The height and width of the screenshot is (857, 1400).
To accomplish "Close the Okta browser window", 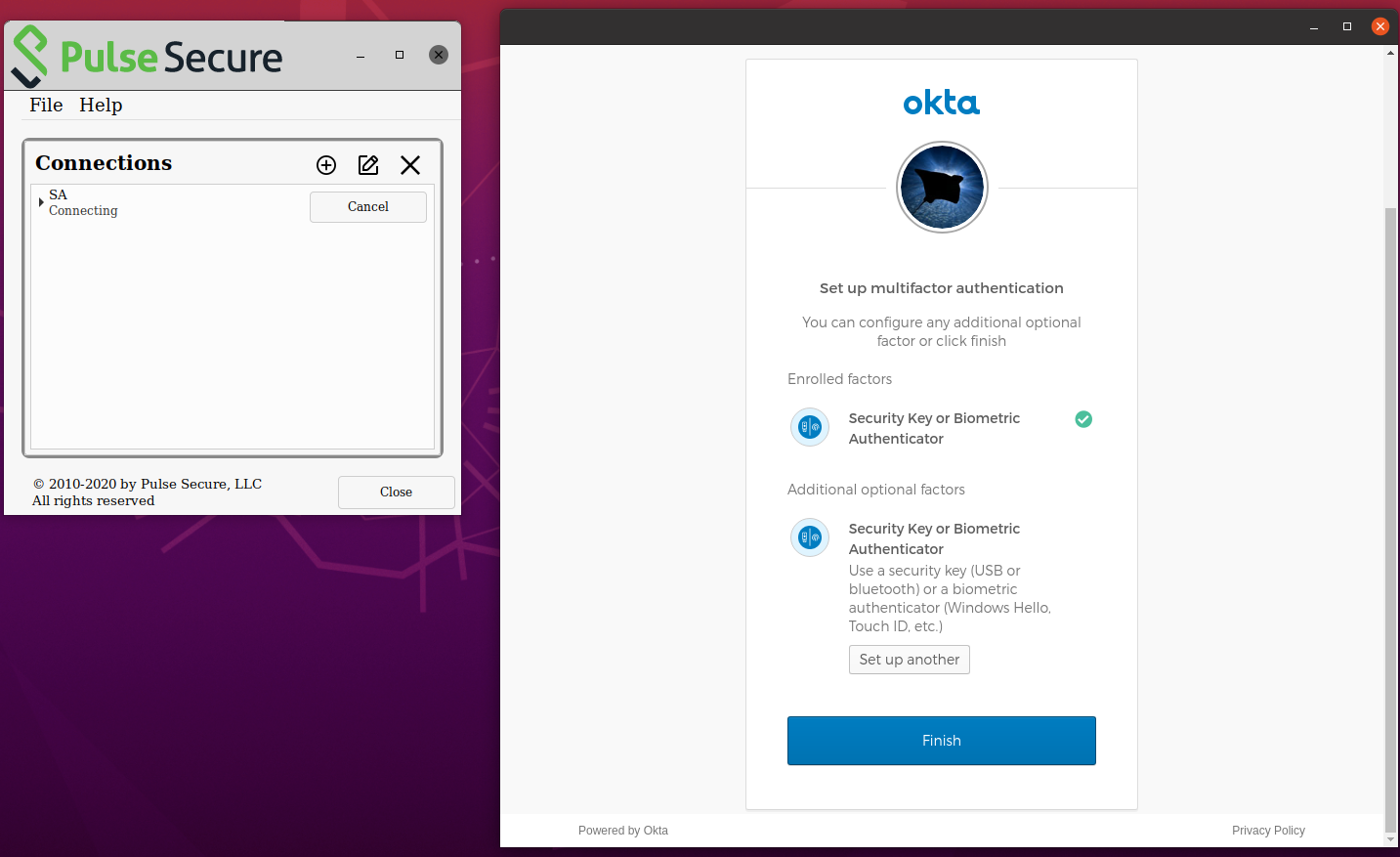I will click(x=1380, y=26).
